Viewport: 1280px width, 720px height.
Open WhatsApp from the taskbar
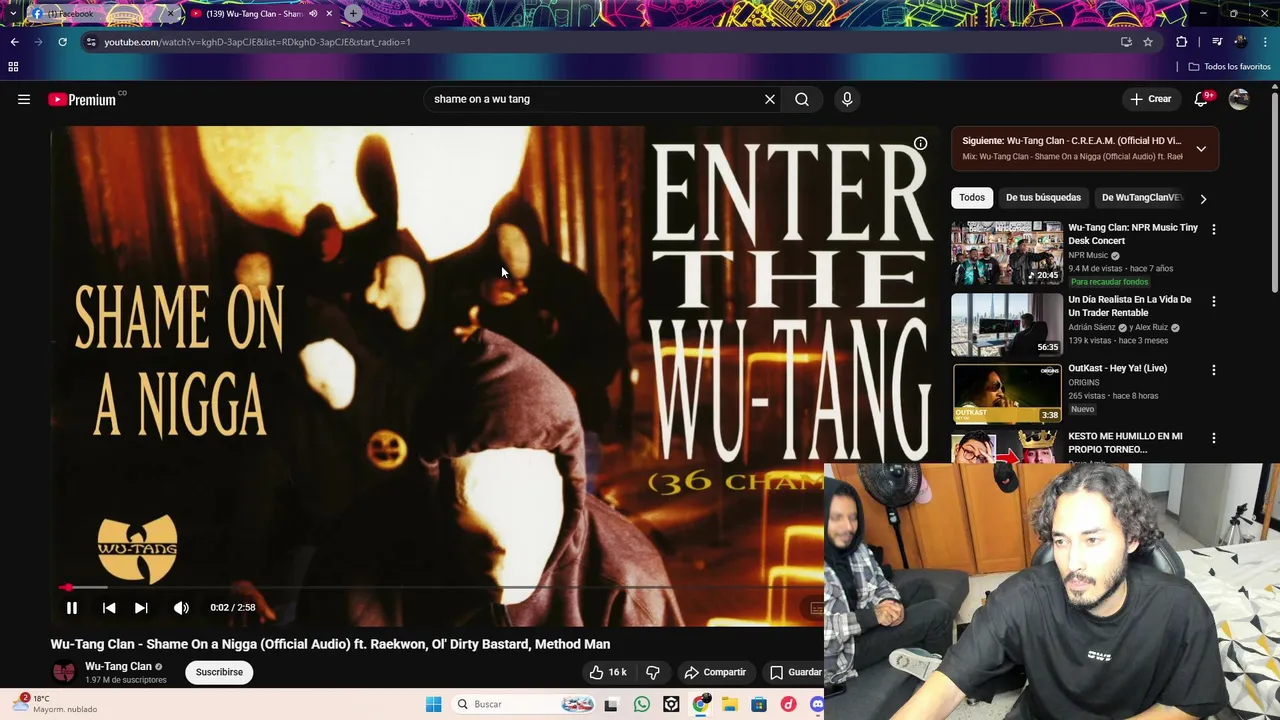(x=642, y=704)
